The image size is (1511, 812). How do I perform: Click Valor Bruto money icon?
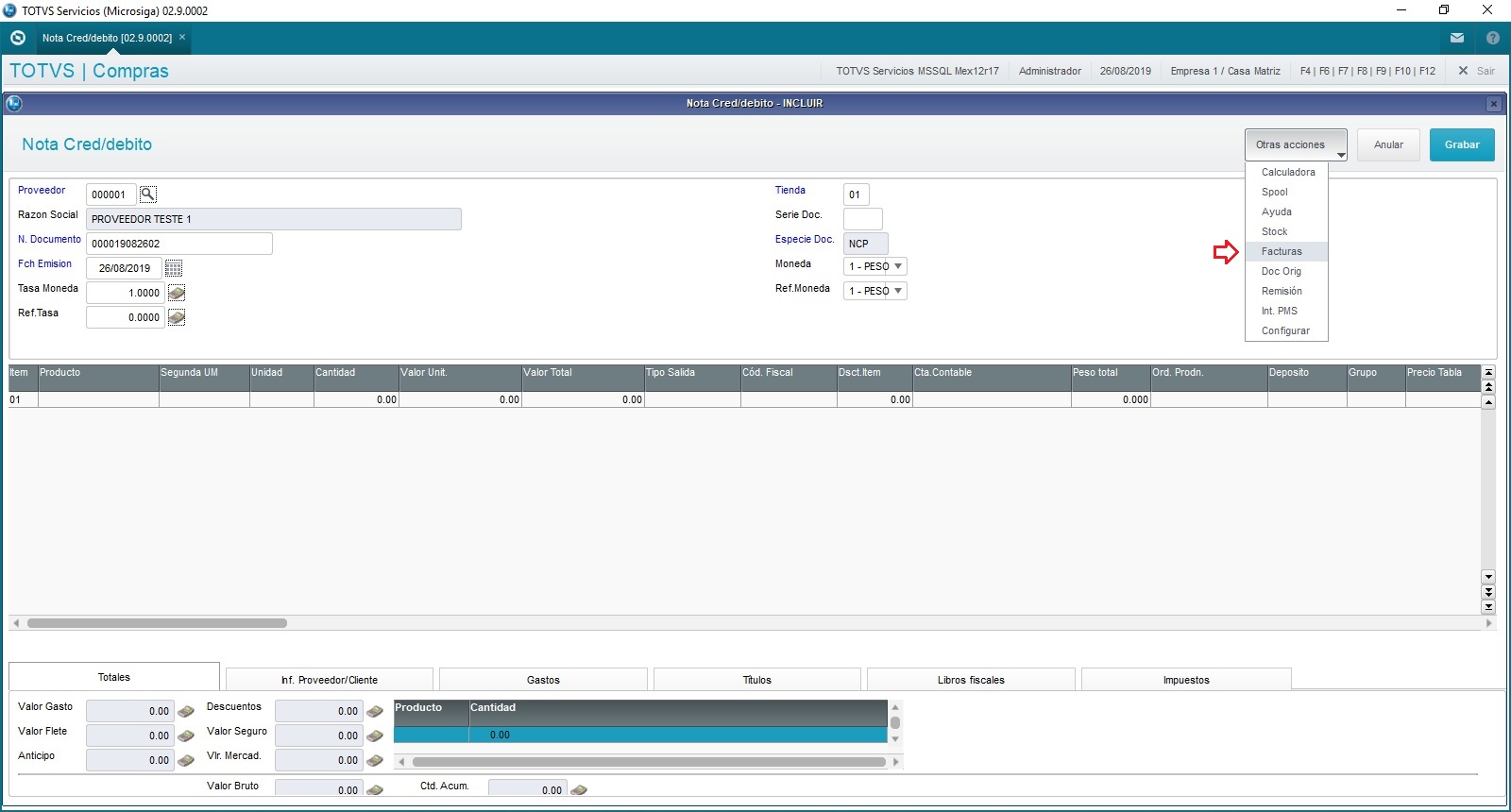tap(375, 789)
